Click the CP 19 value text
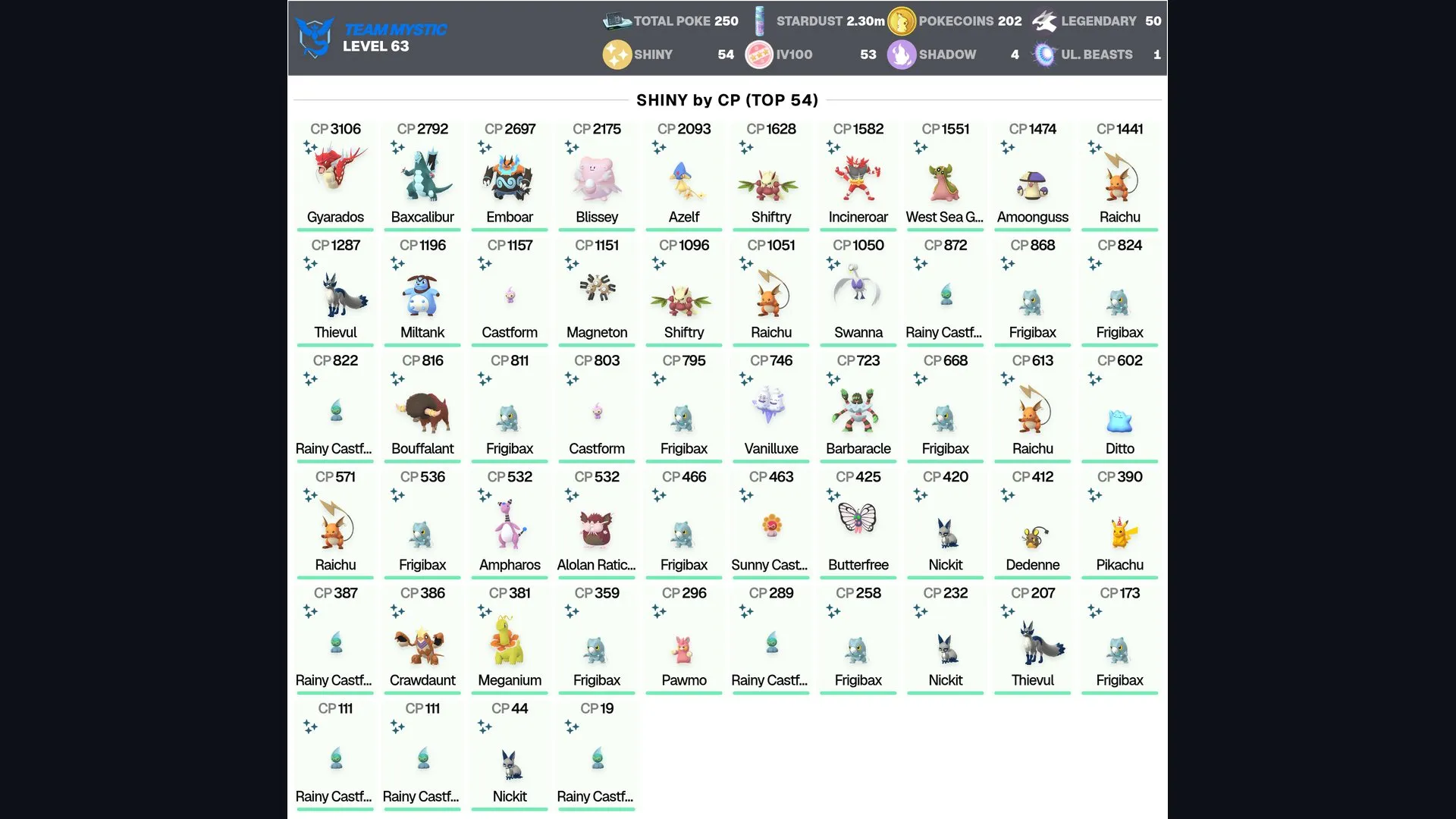This screenshot has width=1456, height=819. pos(597,708)
